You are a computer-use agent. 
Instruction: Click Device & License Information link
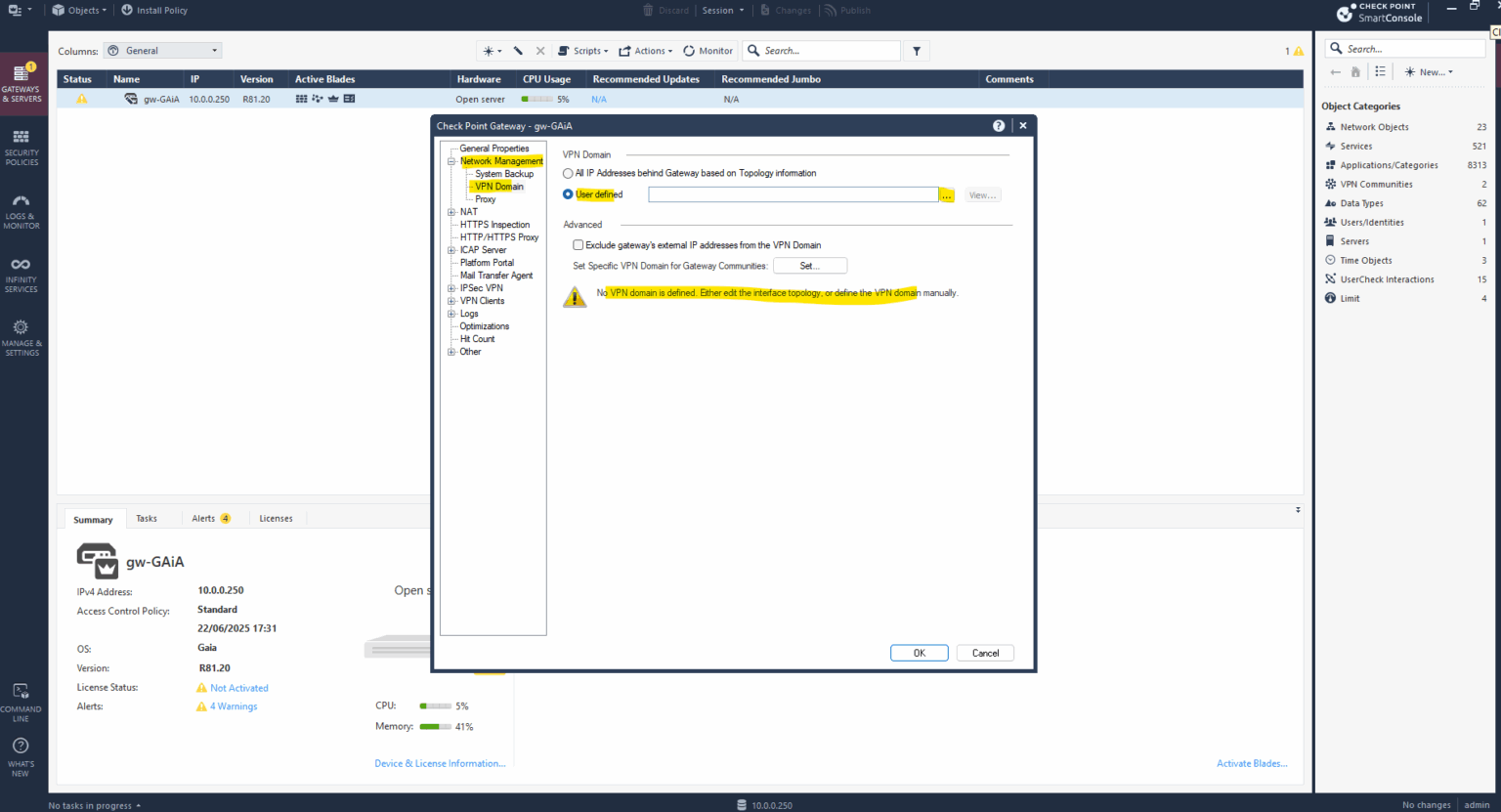point(440,763)
